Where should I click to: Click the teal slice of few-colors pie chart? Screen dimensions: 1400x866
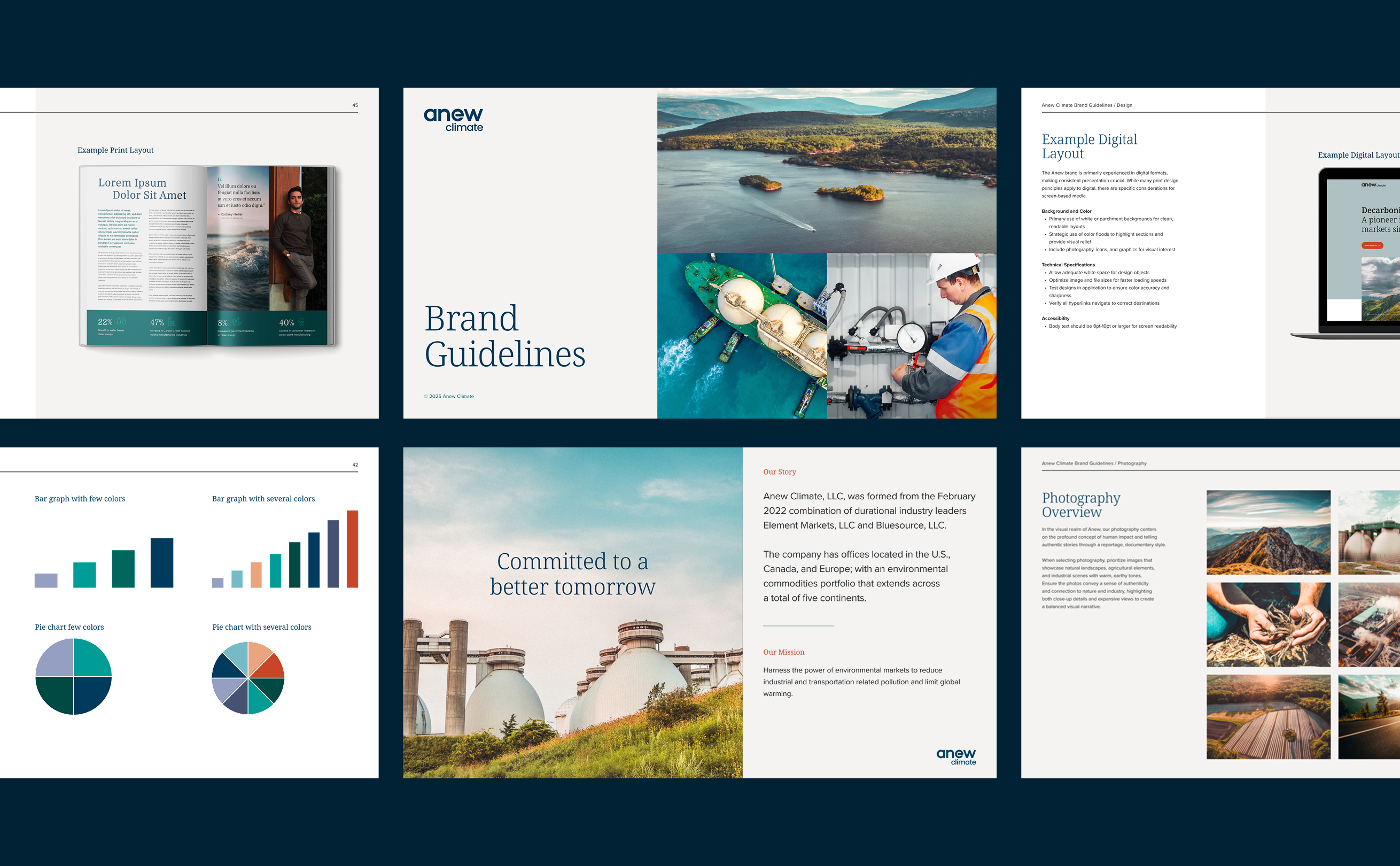tap(91, 658)
